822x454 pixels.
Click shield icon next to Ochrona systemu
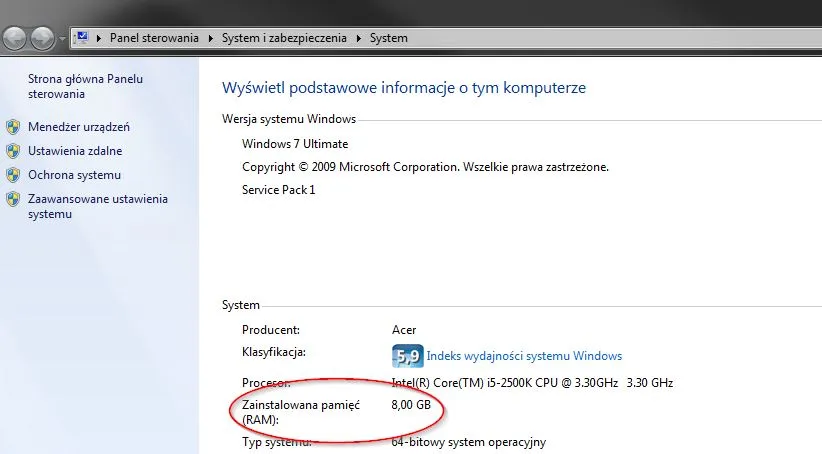[13, 175]
